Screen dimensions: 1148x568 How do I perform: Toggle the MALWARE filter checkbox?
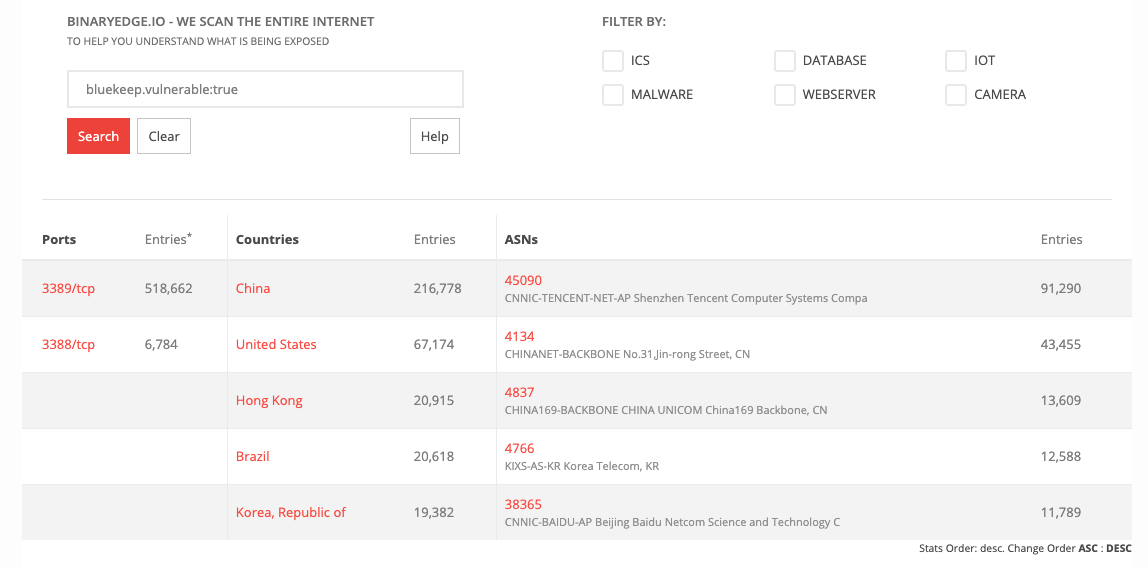(x=613, y=94)
